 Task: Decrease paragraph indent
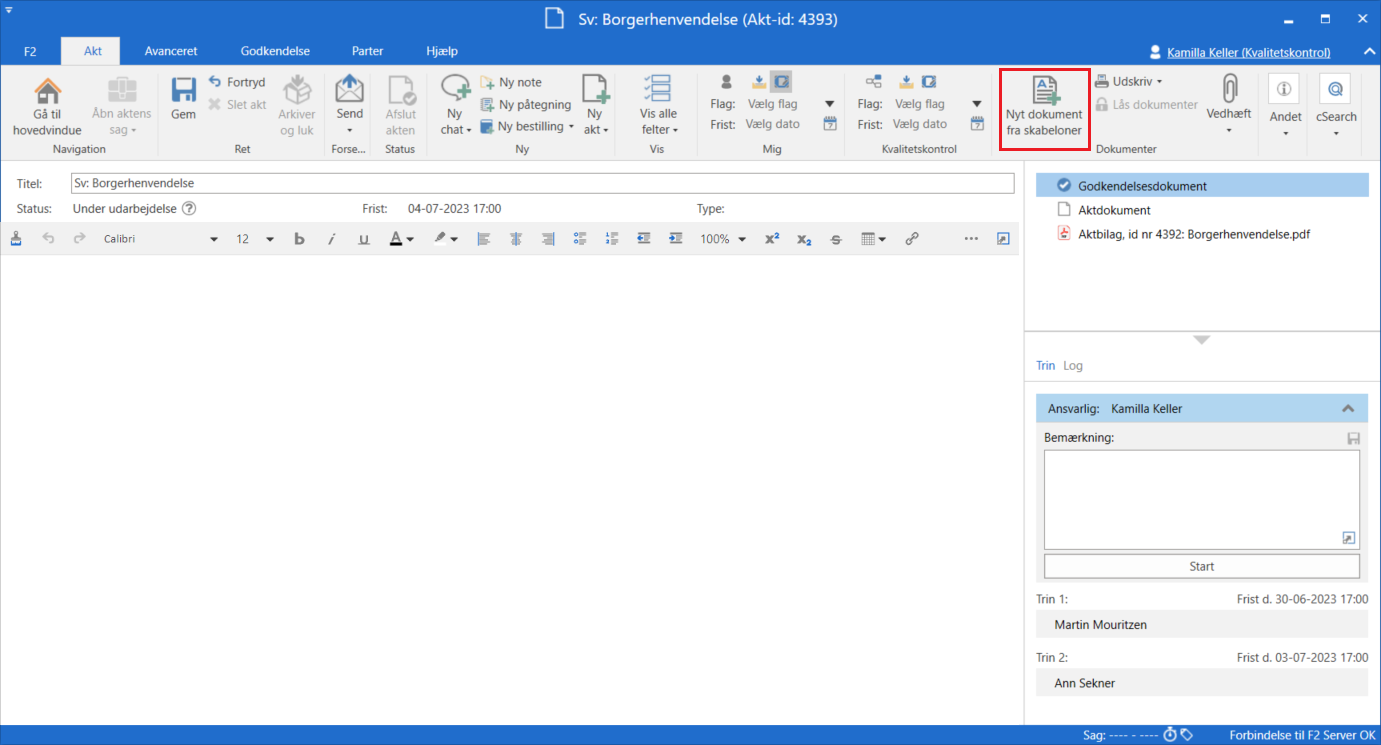644,239
